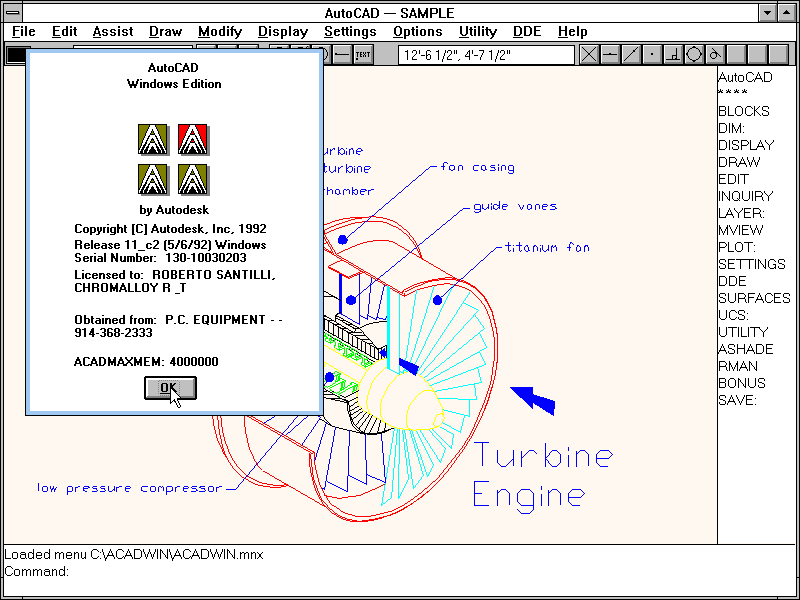Click the 'Loaded menu C:\ACADWIN\ACADWIN.mnx' status line

[x=134, y=554]
